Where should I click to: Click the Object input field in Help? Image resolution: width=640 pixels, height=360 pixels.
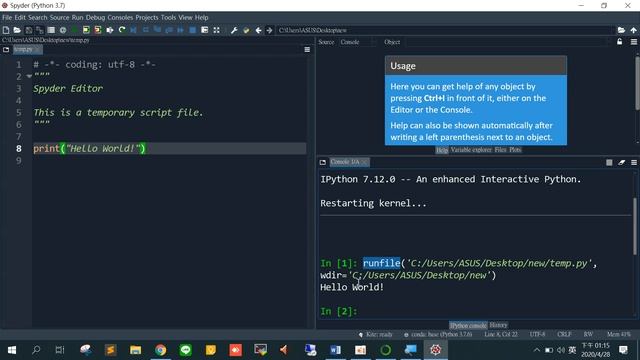[x=508, y=42]
